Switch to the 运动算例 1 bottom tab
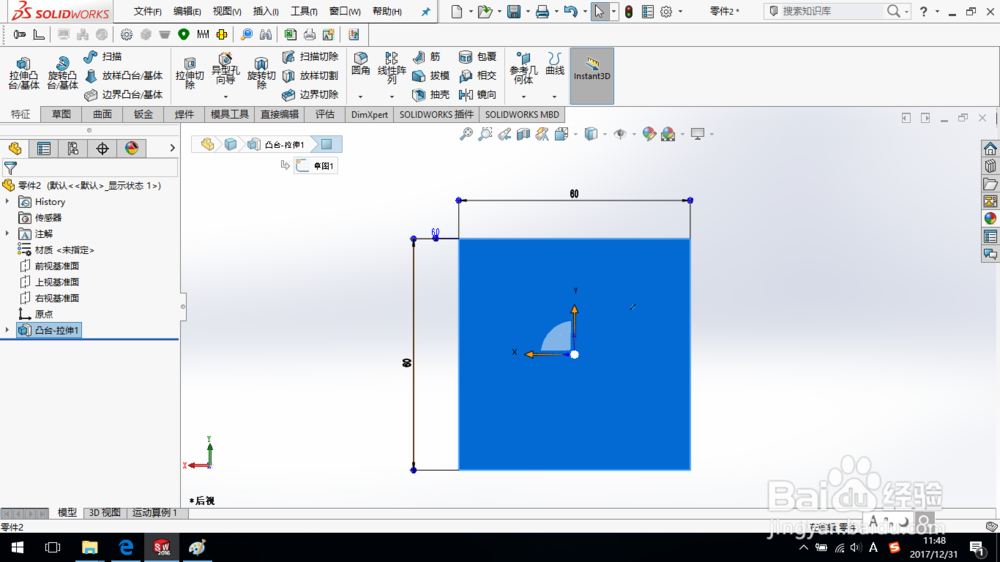This screenshot has width=1000, height=562. (154, 513)
